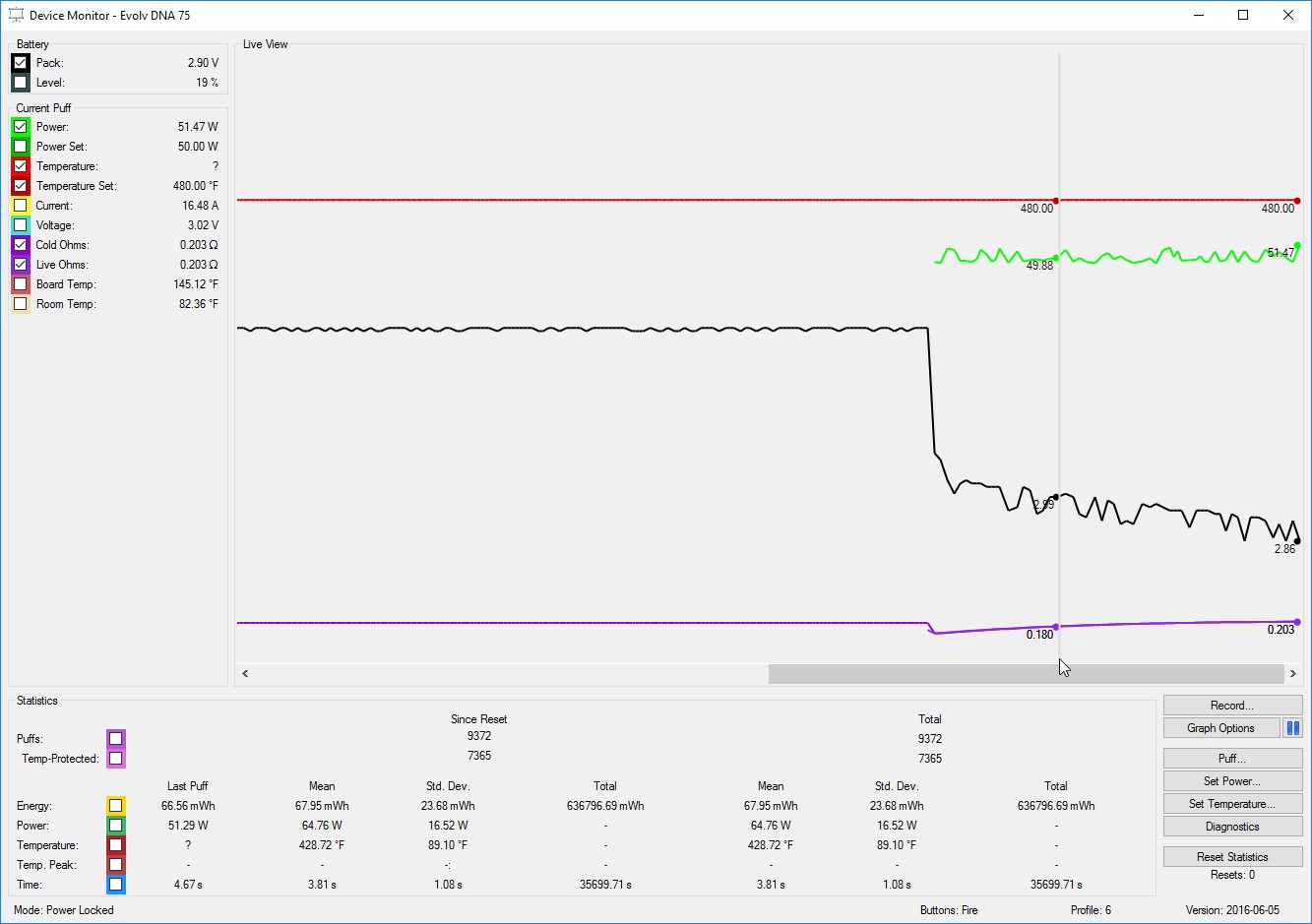Open the Set Temperature... dialog

pos(1232,804)
